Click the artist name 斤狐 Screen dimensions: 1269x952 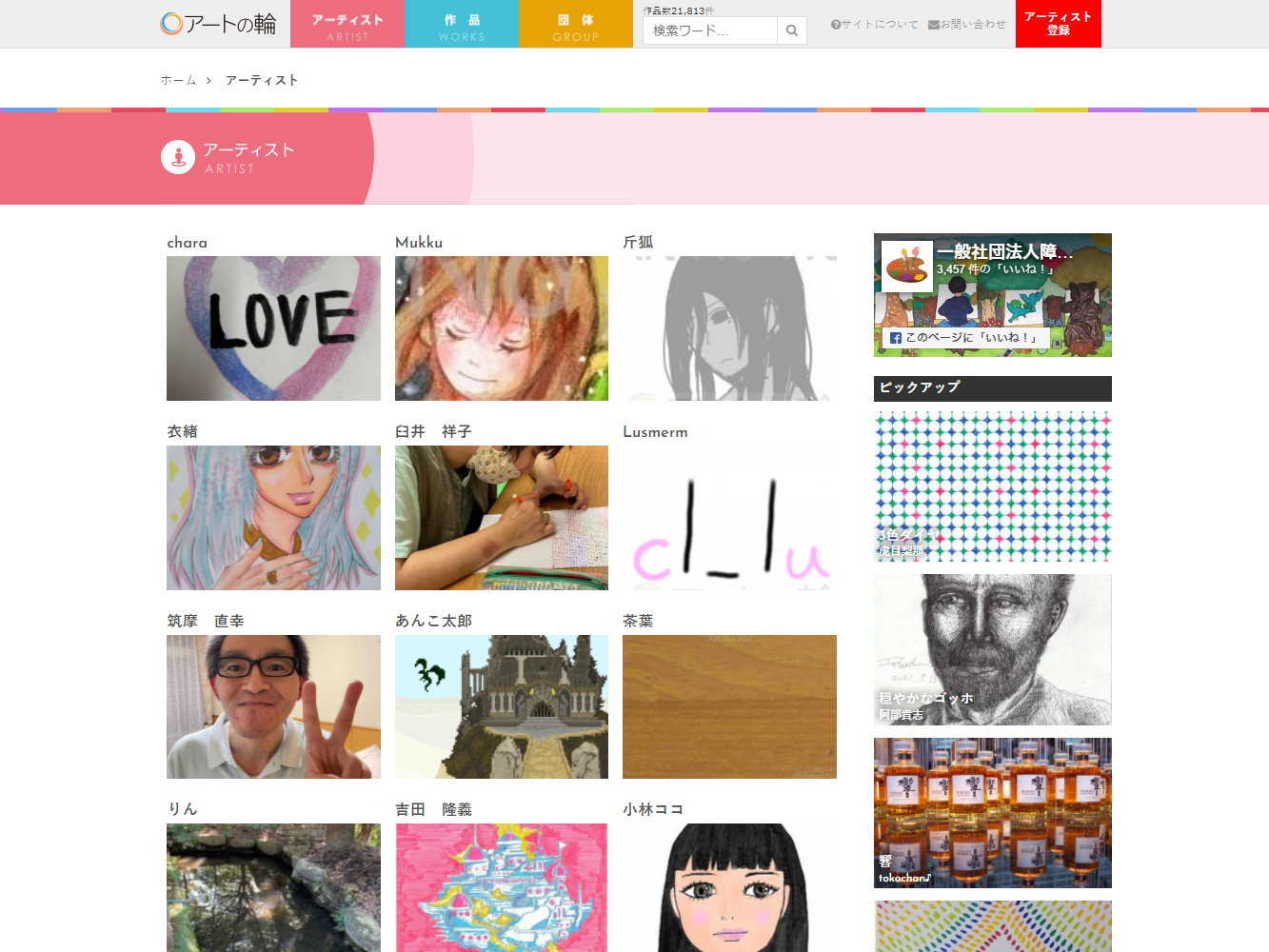tap(638, 243)
